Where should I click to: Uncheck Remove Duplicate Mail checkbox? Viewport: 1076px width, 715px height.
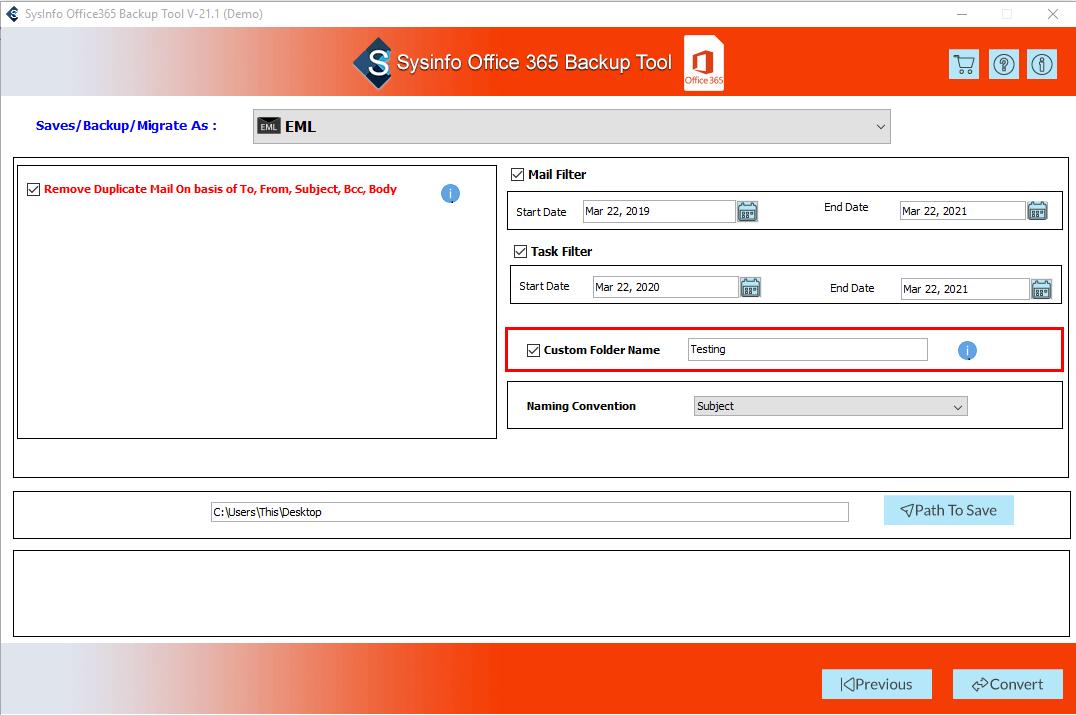coord(34,189)
